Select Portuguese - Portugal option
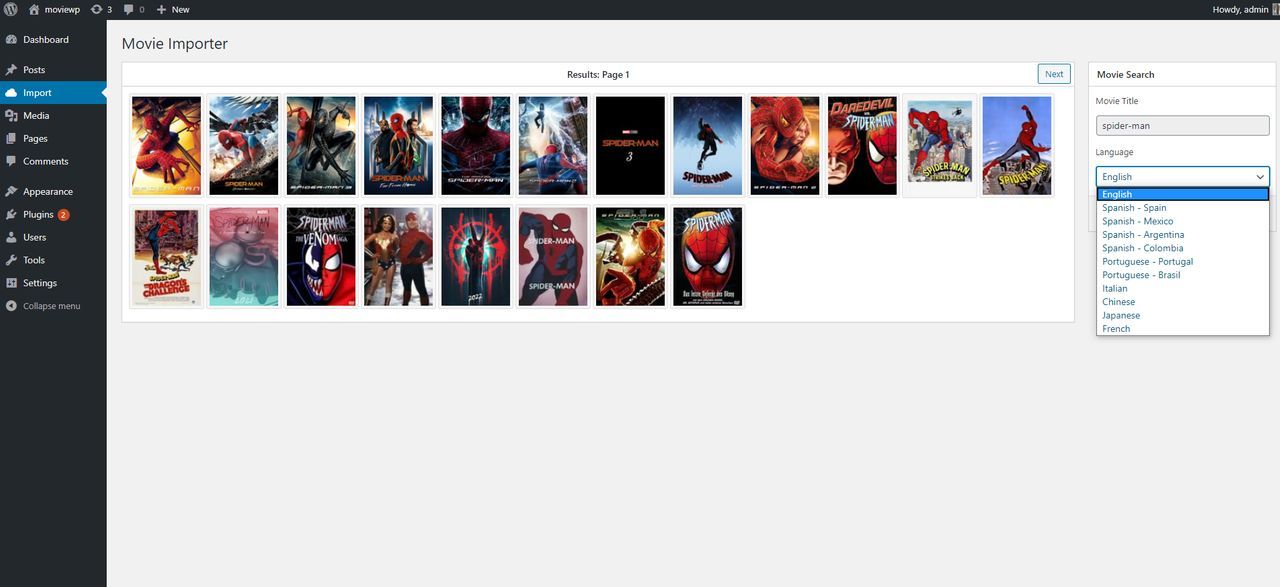Screen dimensions: 1280x587 tap(1183, 262)
